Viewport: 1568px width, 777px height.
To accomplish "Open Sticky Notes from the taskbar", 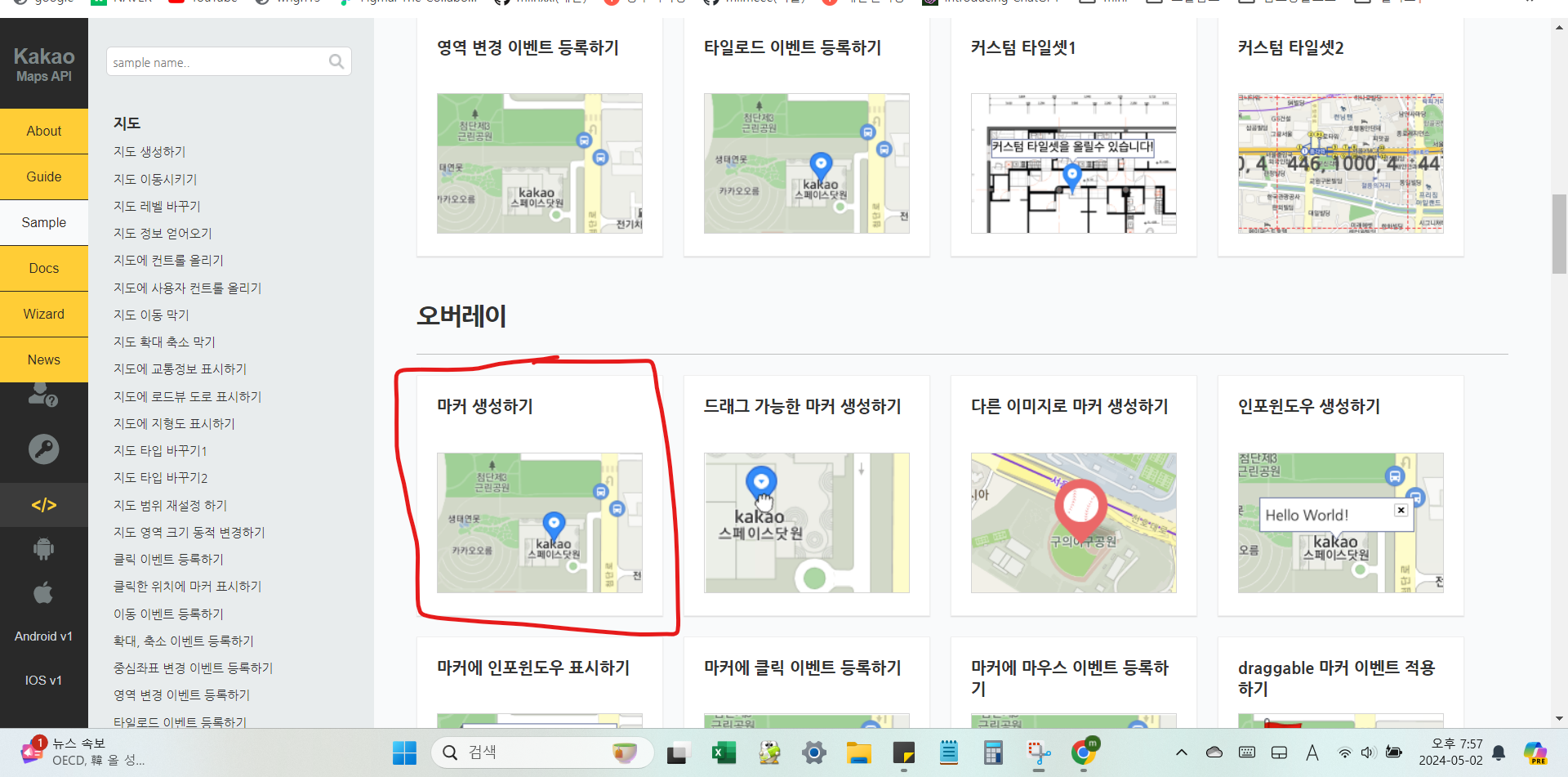I will click(904, 752).
